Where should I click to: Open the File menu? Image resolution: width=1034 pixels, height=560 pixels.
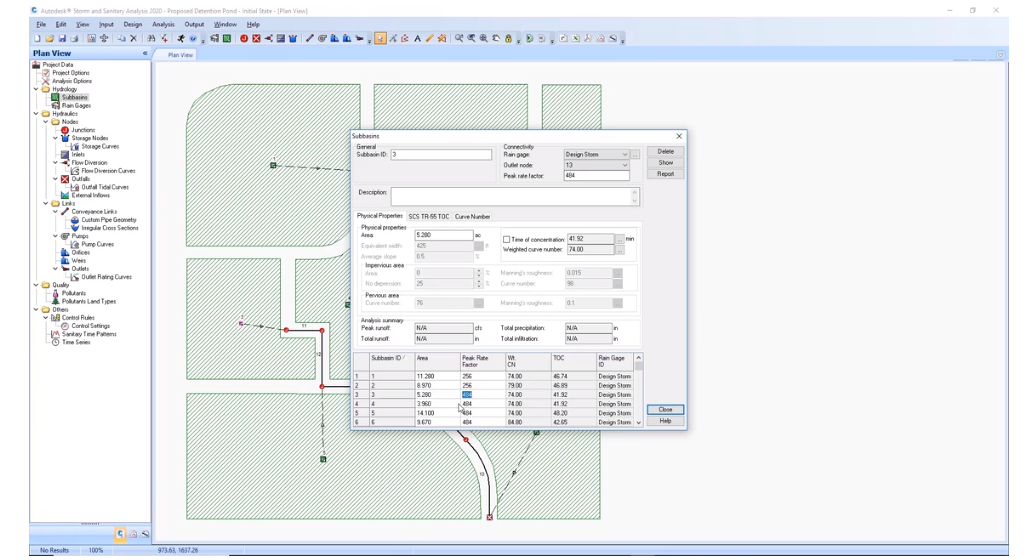click(x=41, y=24)
